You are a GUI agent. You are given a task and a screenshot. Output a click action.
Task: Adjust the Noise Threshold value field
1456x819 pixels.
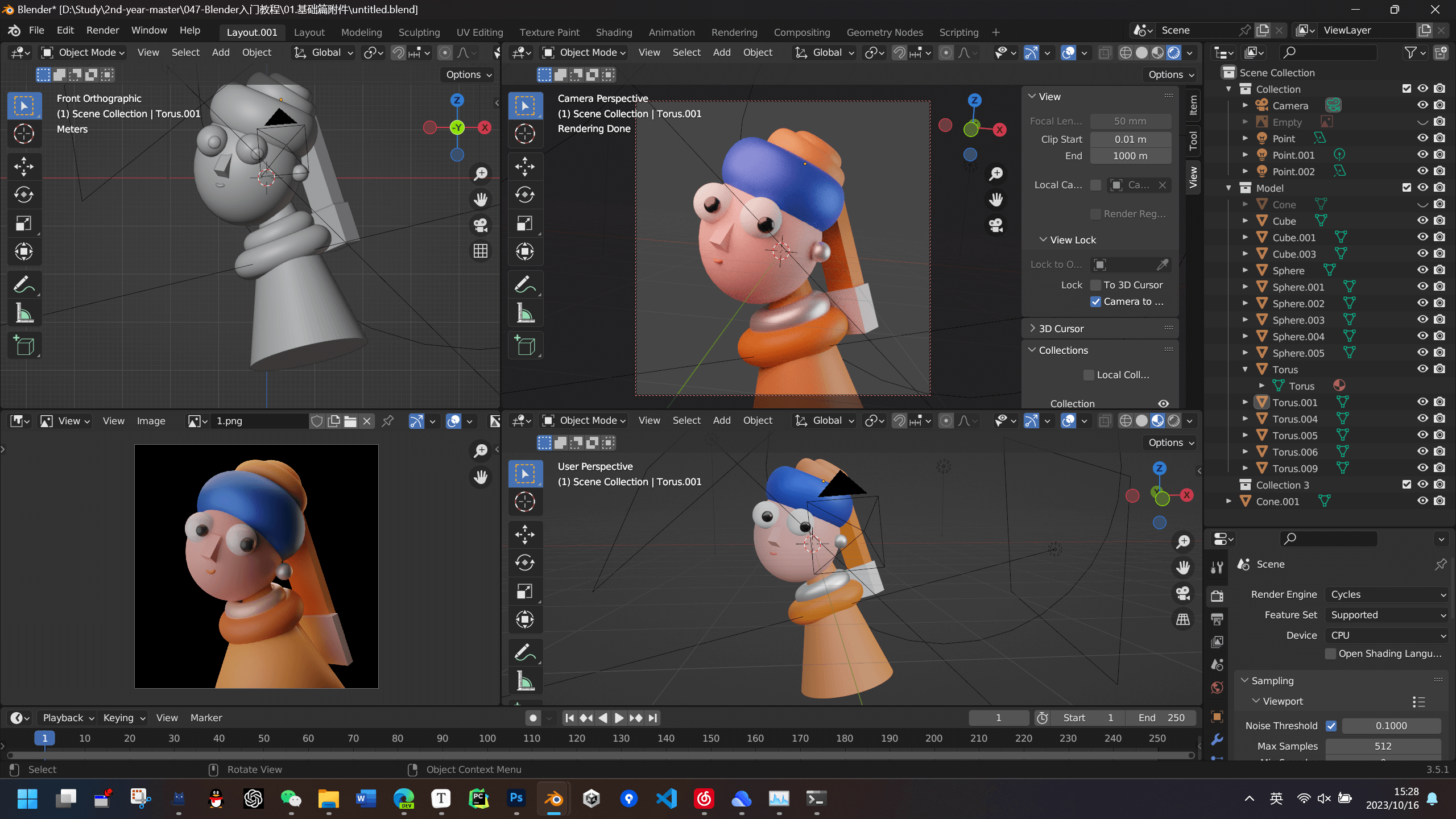(1391, 726)
